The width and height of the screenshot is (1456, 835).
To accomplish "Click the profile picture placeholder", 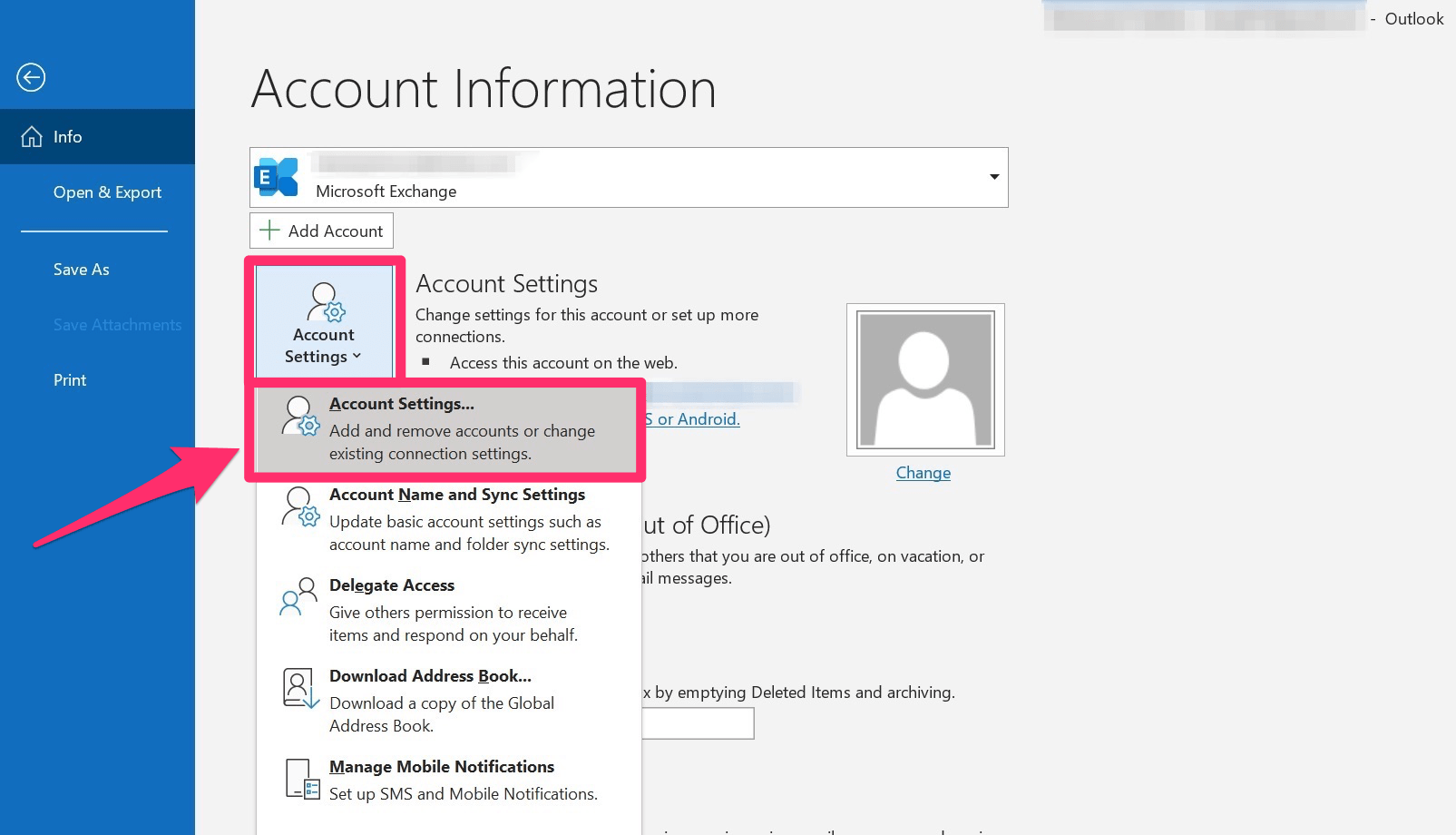I will (x=923, y=378).
